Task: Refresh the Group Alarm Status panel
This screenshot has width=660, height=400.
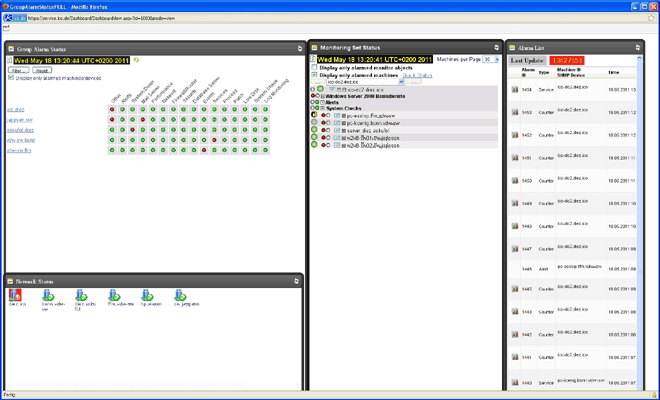Action: (300, 49)
